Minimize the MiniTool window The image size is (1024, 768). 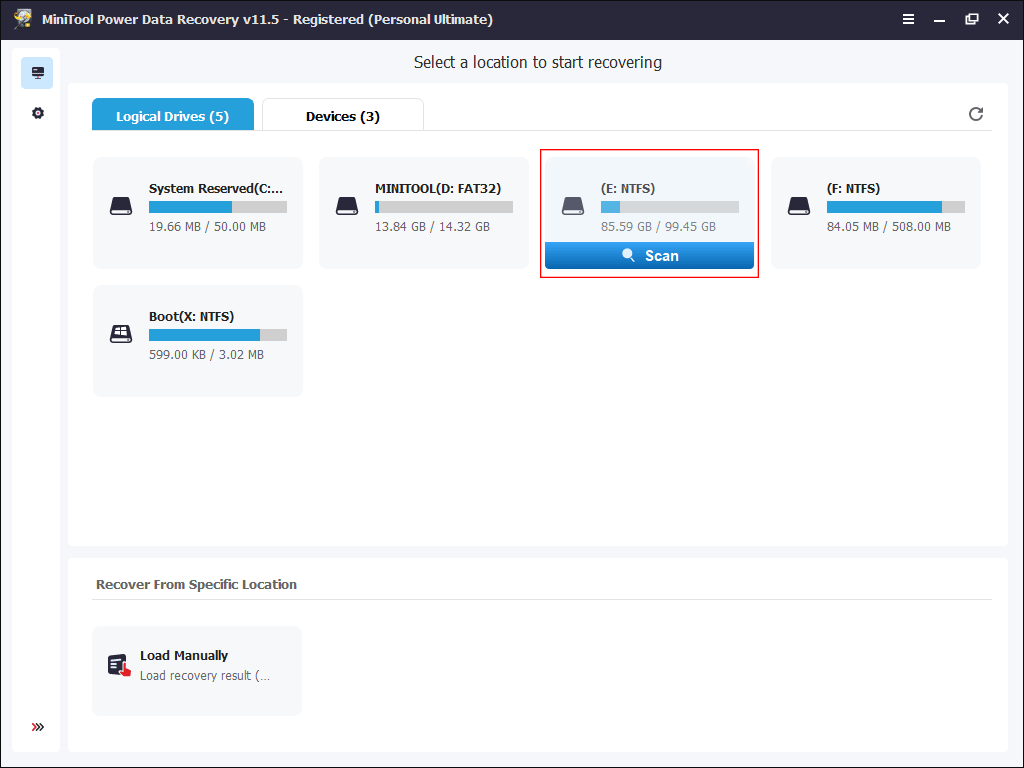click(939, 20)
